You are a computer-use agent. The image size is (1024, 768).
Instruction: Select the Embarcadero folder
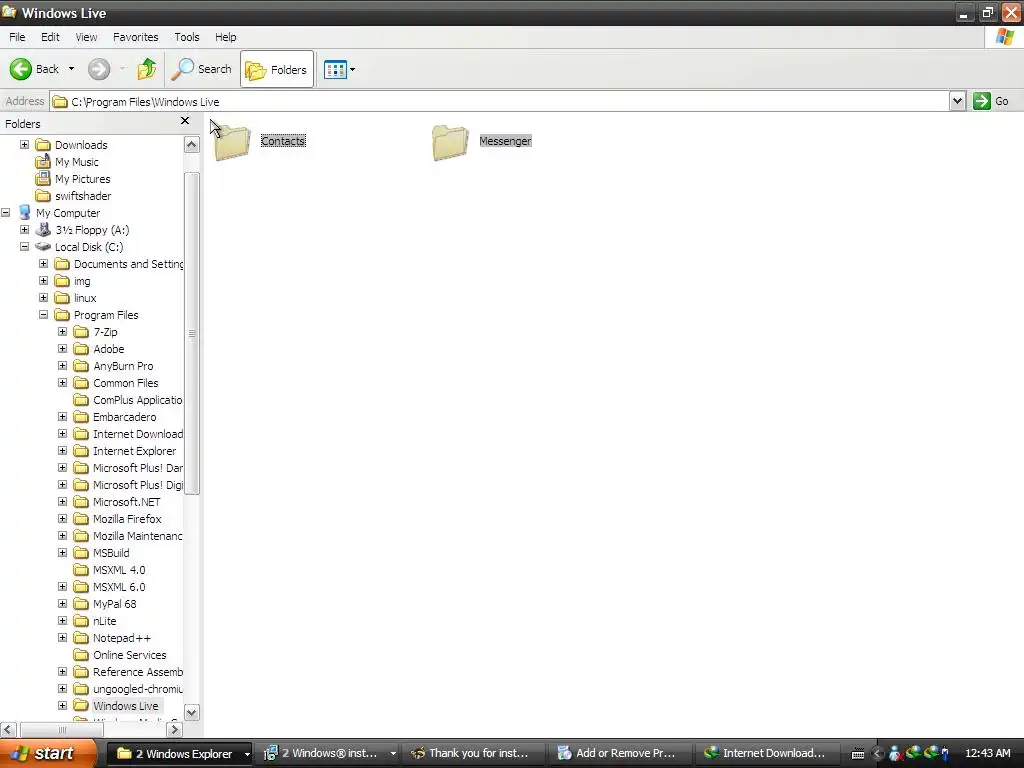coord(124,417)
